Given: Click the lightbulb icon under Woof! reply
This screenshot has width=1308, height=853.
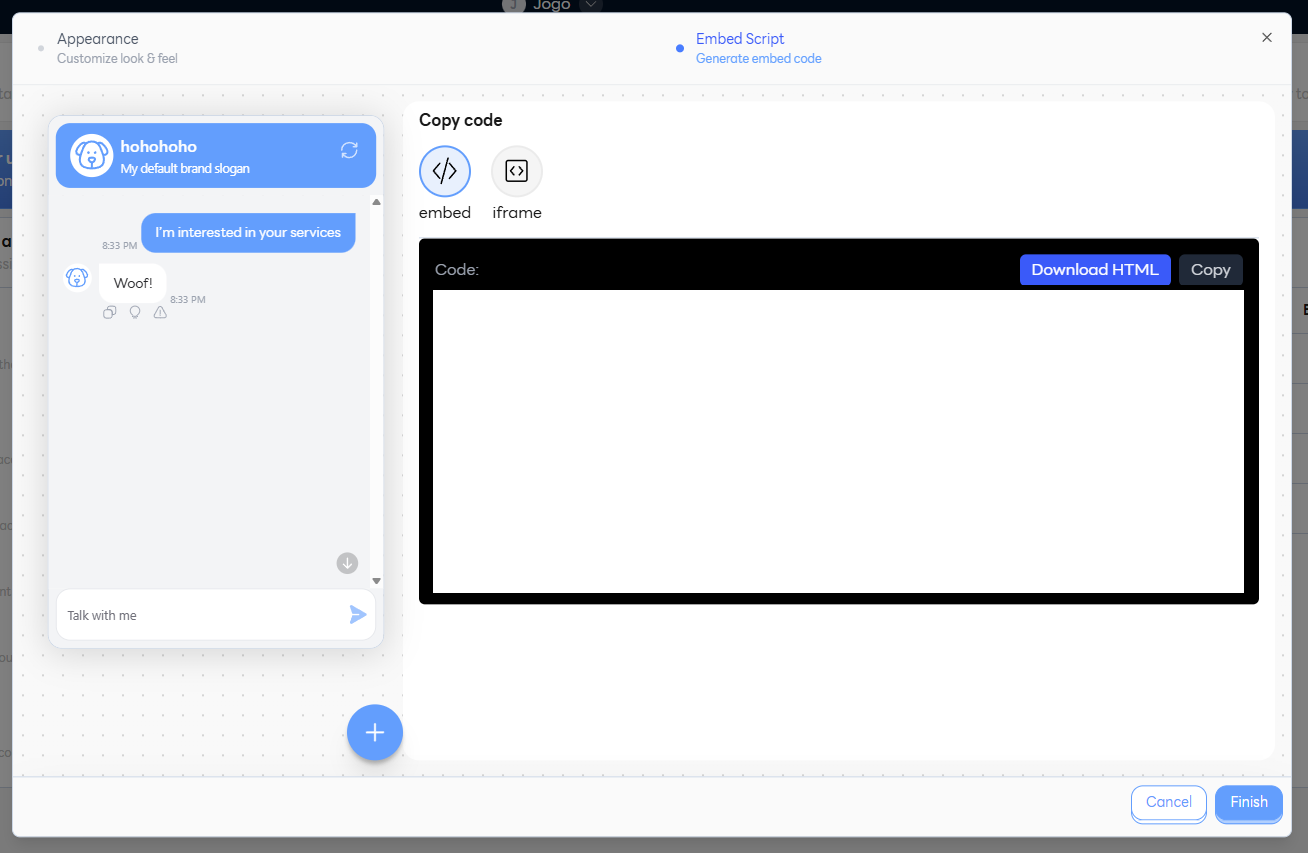Looking at the screenshot, I should (135, 313).
